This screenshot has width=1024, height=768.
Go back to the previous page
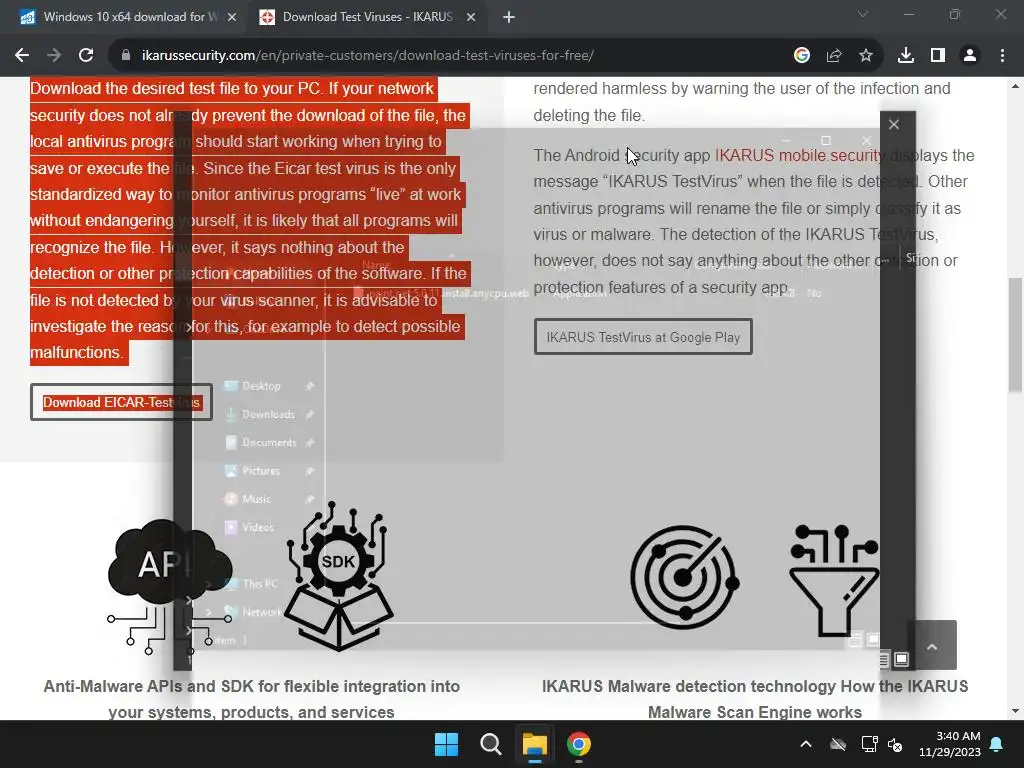[x=22, y=56]
